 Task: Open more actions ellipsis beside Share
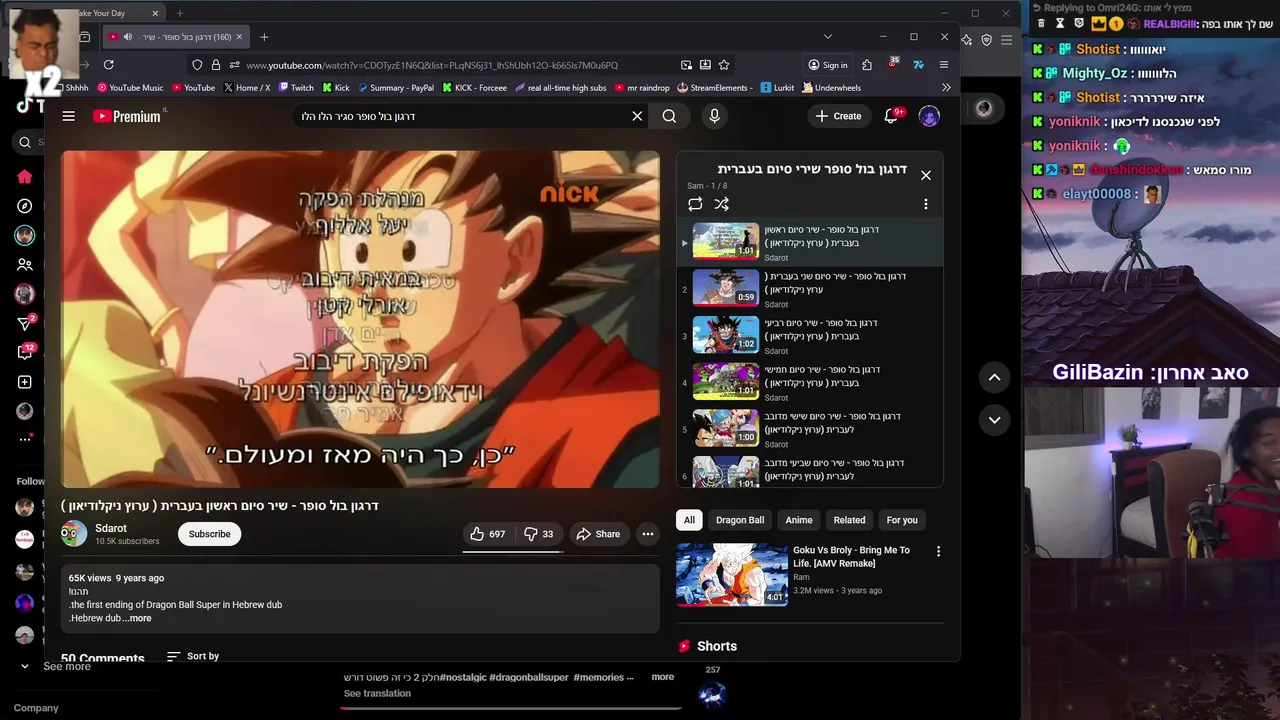click(648, 534)
